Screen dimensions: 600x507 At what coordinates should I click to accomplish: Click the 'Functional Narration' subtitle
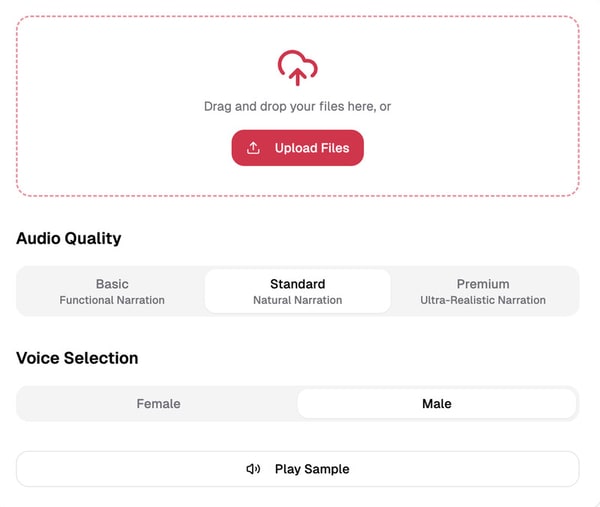click(112, 300)
